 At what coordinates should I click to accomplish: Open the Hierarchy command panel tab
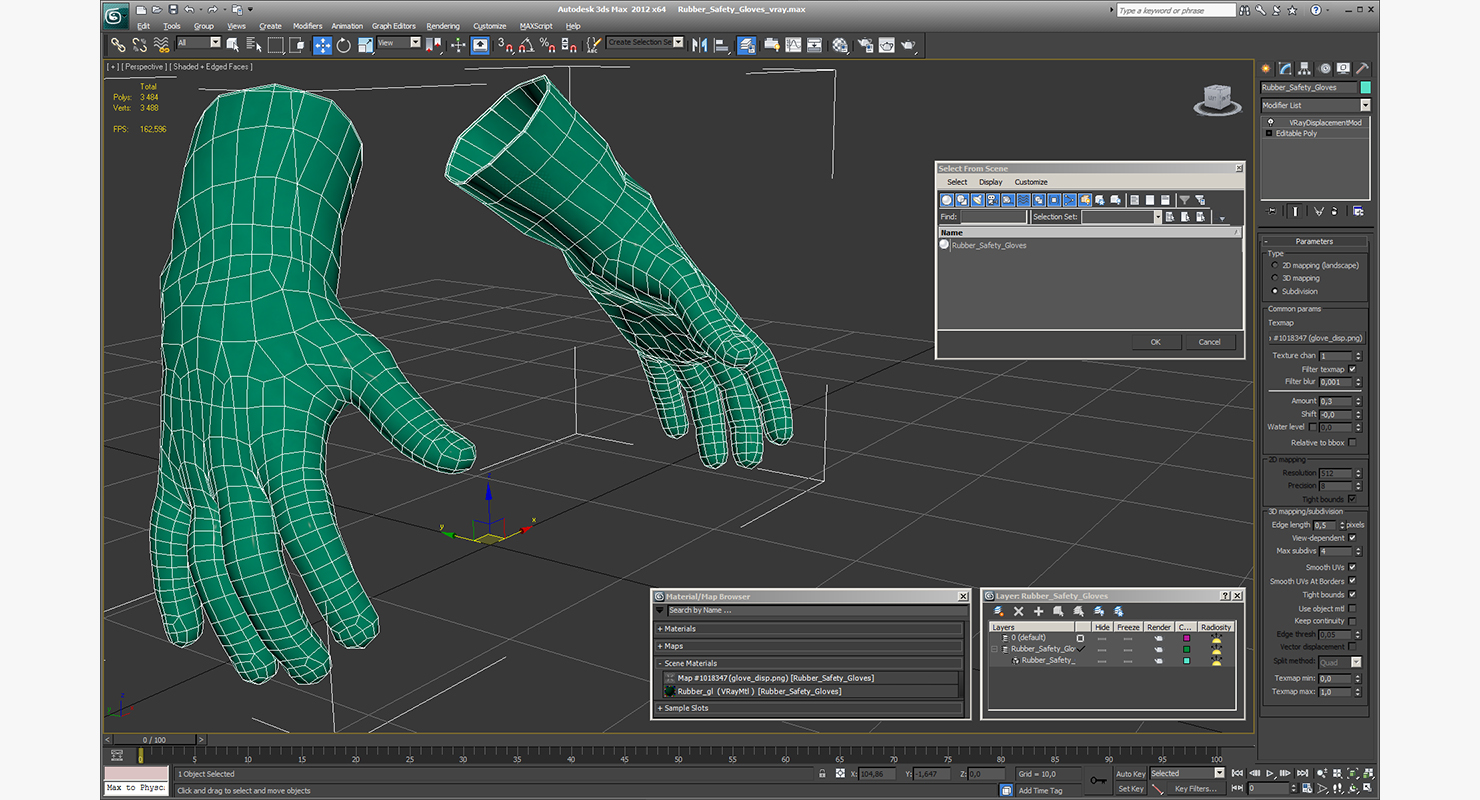[x=1305, y=69]
